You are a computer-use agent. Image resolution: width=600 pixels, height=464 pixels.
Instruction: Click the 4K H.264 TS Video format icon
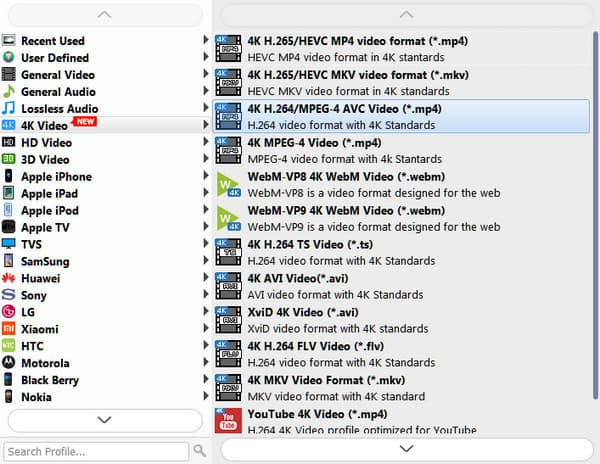click(228, 252)
